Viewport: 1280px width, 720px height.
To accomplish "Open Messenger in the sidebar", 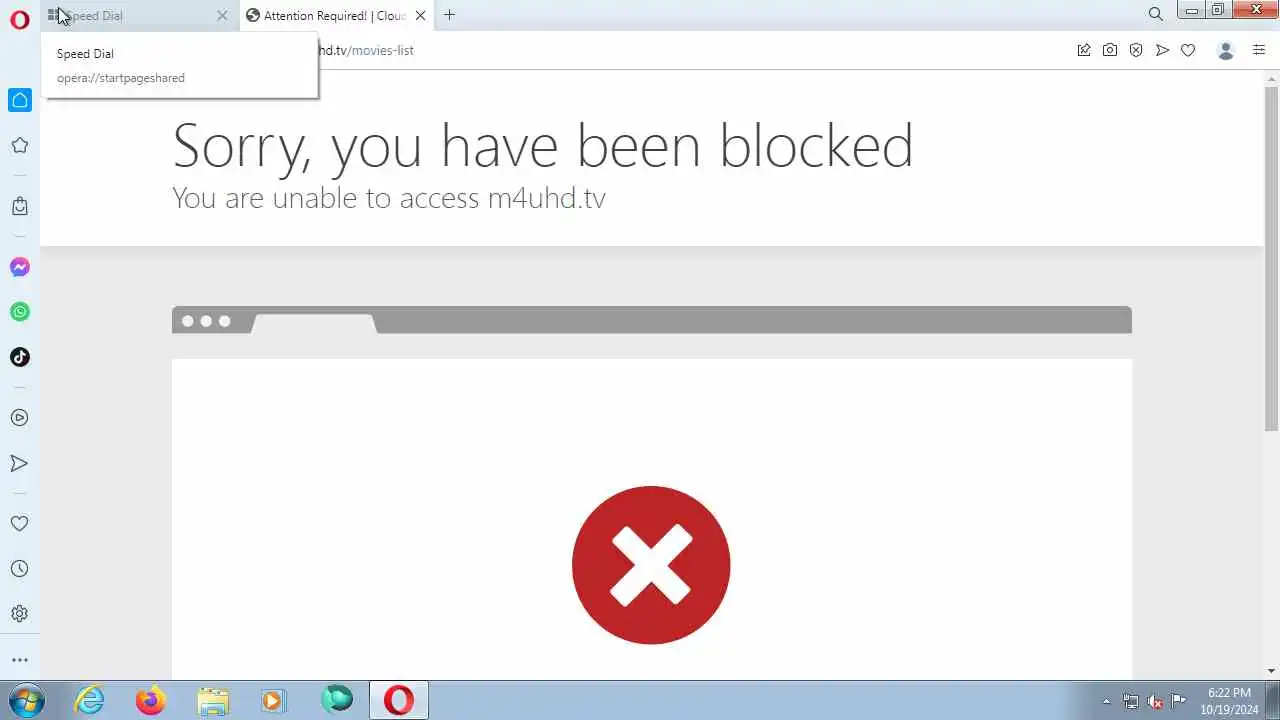I will [20, 267].
